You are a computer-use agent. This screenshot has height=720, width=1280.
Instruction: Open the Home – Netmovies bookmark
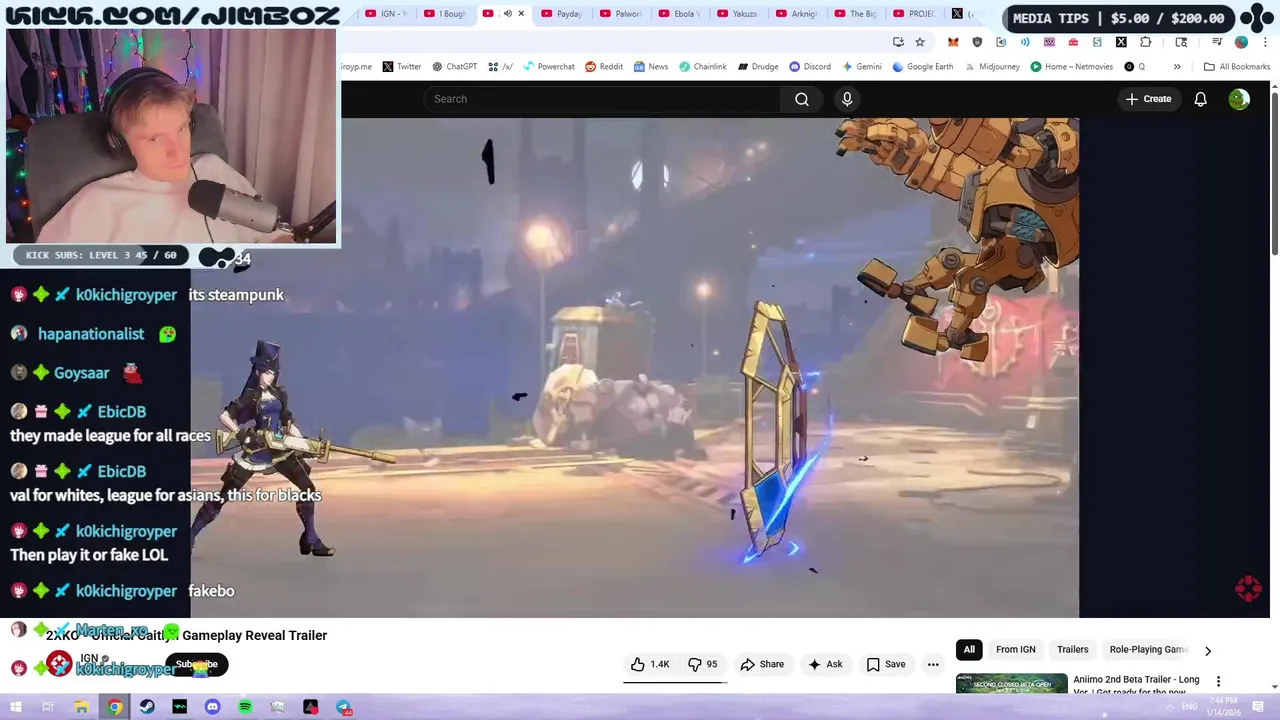click(x=1071, y=67)
